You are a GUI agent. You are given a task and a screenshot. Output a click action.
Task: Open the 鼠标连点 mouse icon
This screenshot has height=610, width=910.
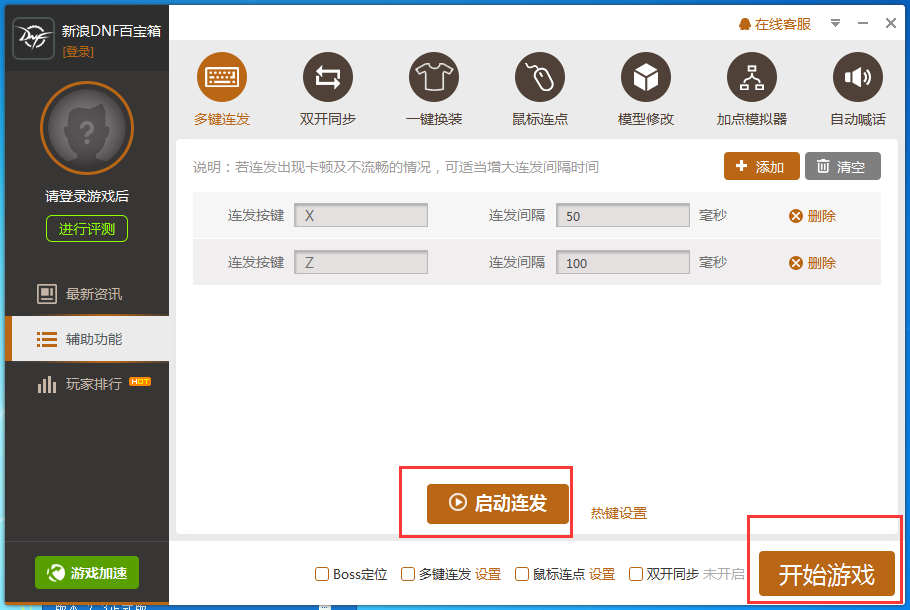540,77
